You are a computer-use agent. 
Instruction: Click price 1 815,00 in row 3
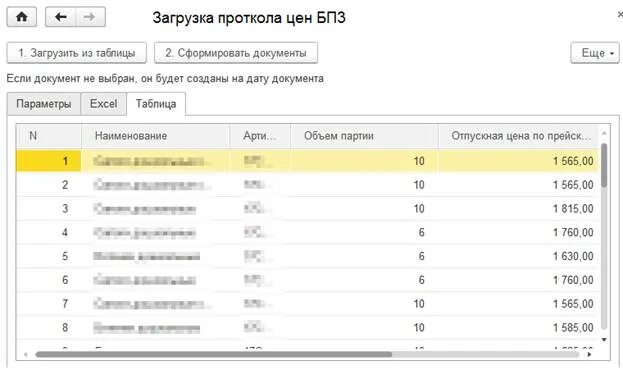(x=573, y=209)
